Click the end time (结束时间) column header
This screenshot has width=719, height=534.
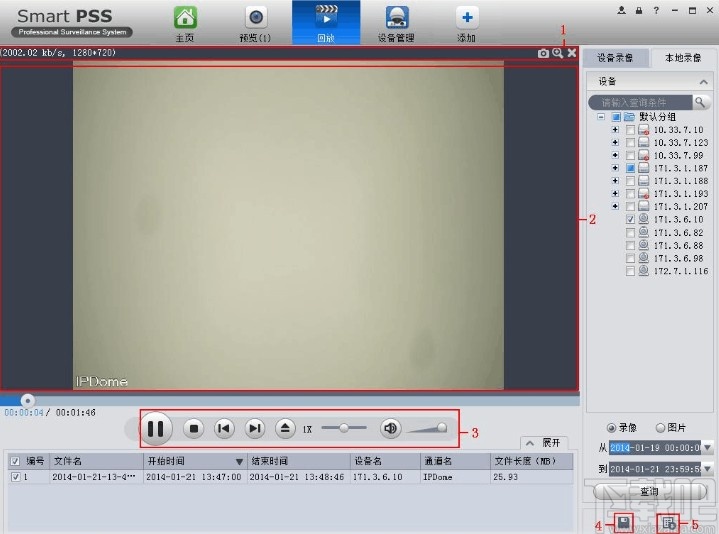[x=299, y=461]
